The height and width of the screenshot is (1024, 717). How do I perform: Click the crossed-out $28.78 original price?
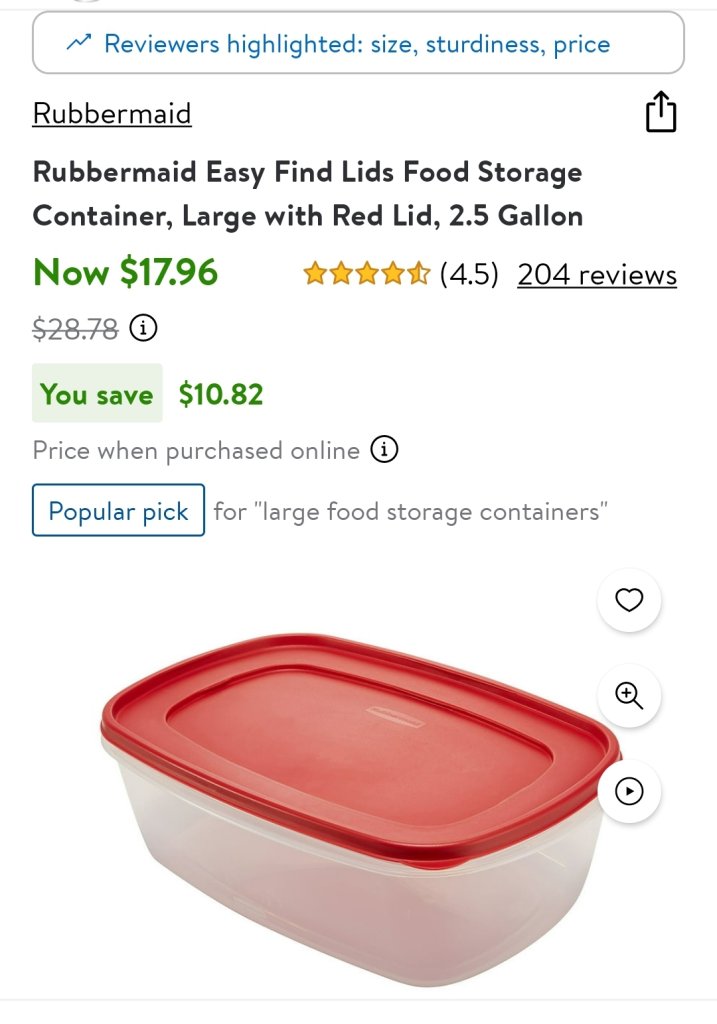pyautogui.click(x=75, y=327)
